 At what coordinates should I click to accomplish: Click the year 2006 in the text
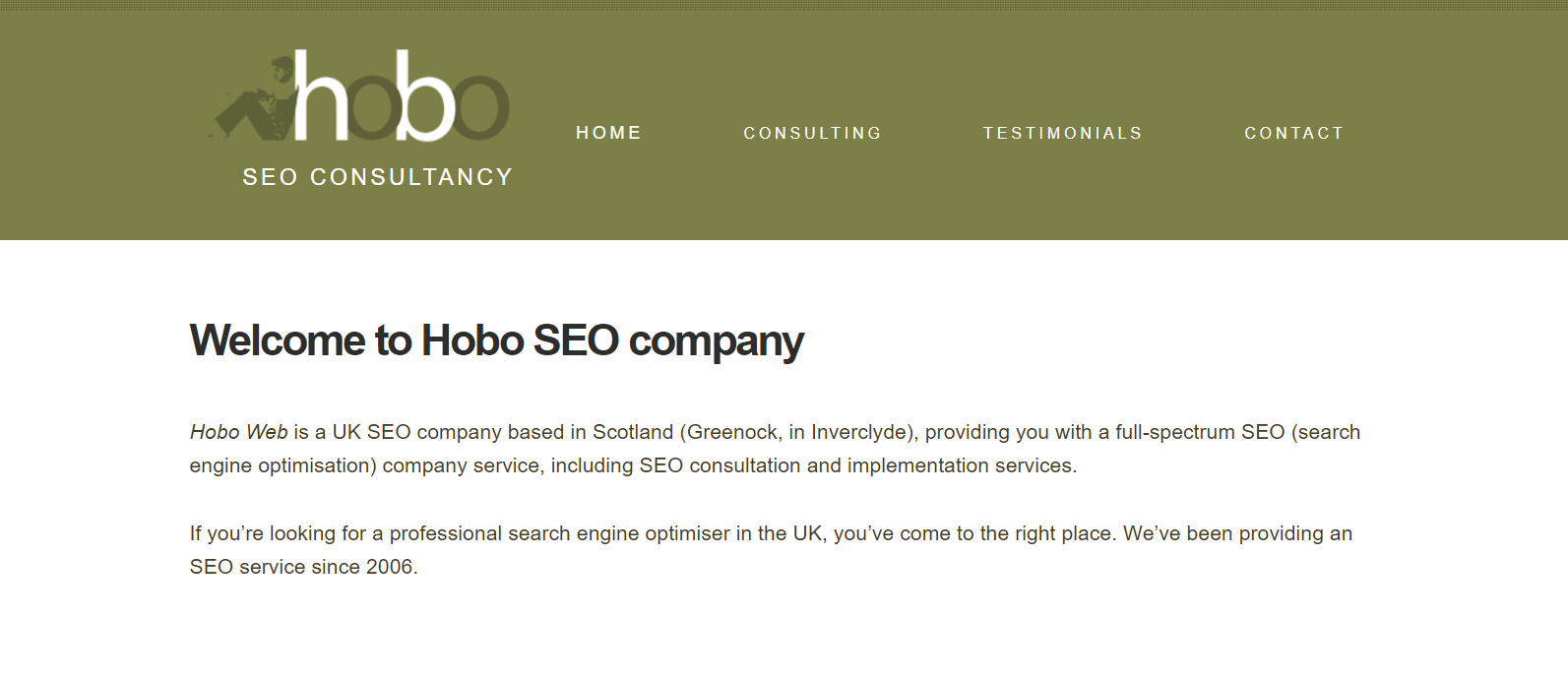pos(389,567)
